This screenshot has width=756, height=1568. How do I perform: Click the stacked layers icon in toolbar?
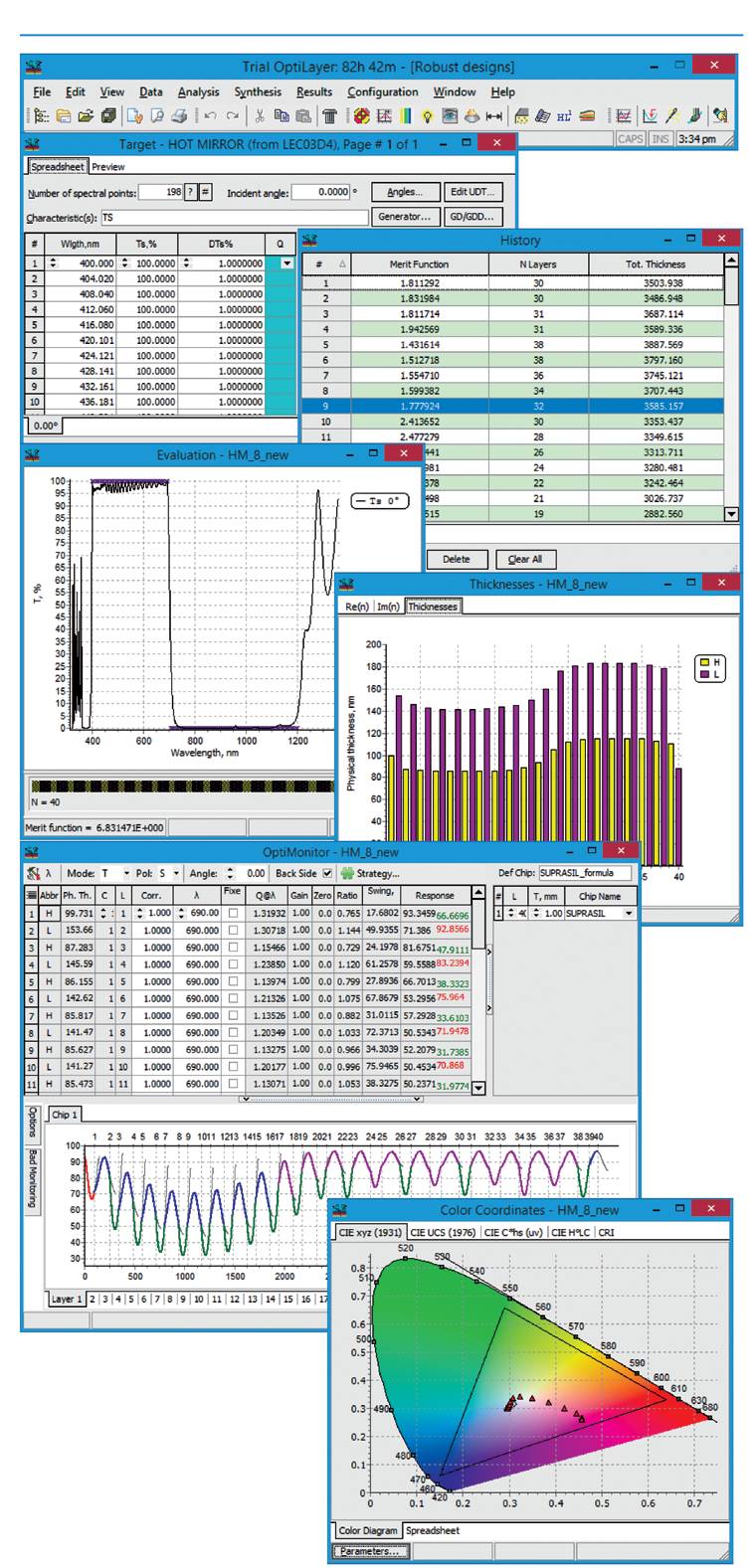tap(586, 116)
